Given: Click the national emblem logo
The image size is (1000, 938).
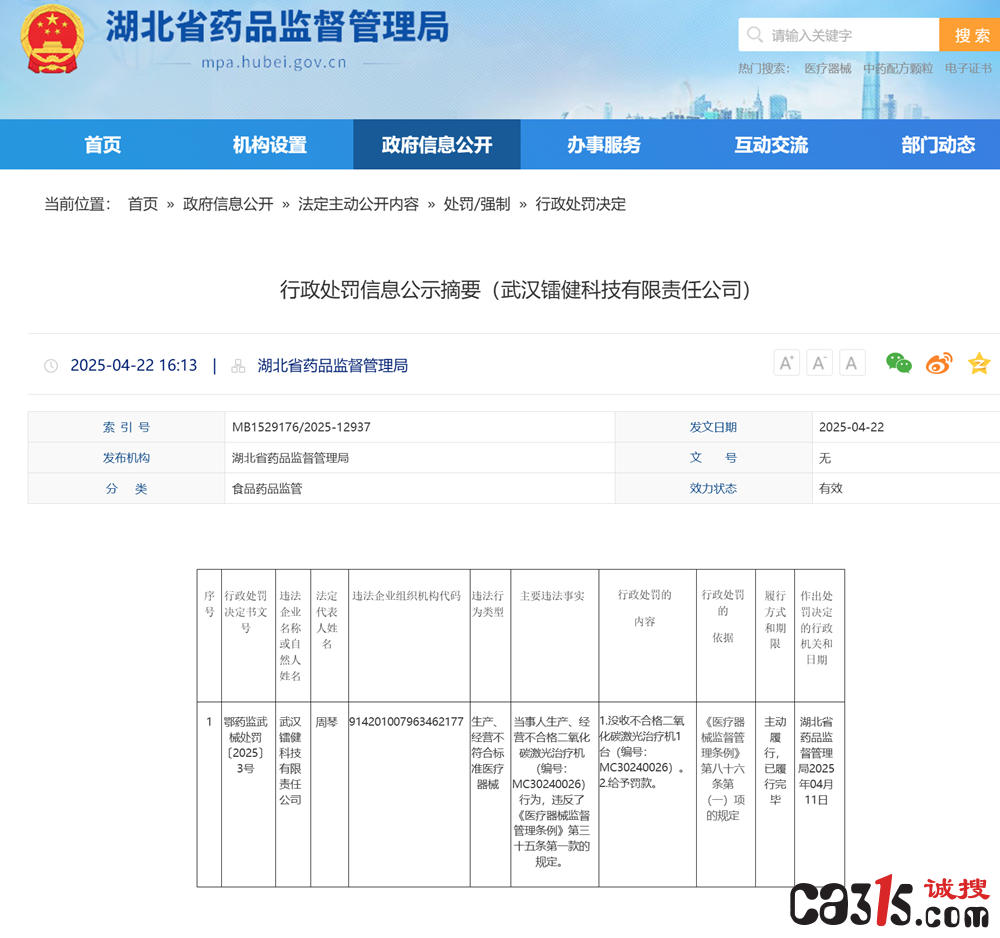Looking at the screenshot, I should pos(52,39).
